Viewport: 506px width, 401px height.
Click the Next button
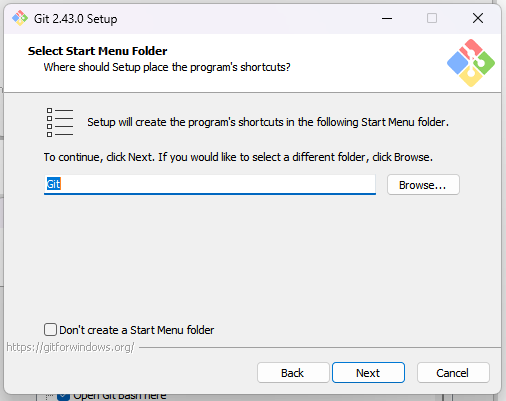(x=368, y=373)
